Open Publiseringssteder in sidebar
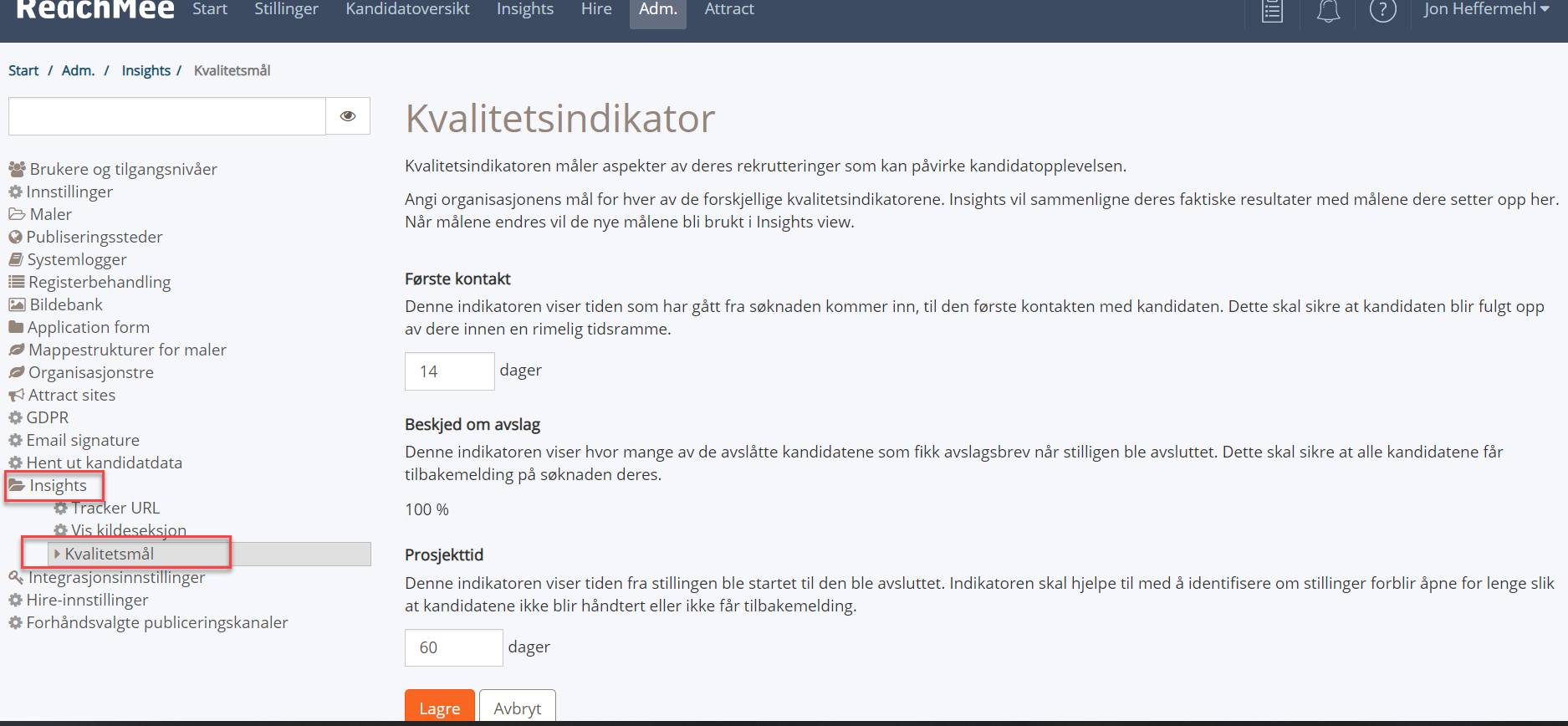Screen dimensions: 1568x726 click(94, 237)
